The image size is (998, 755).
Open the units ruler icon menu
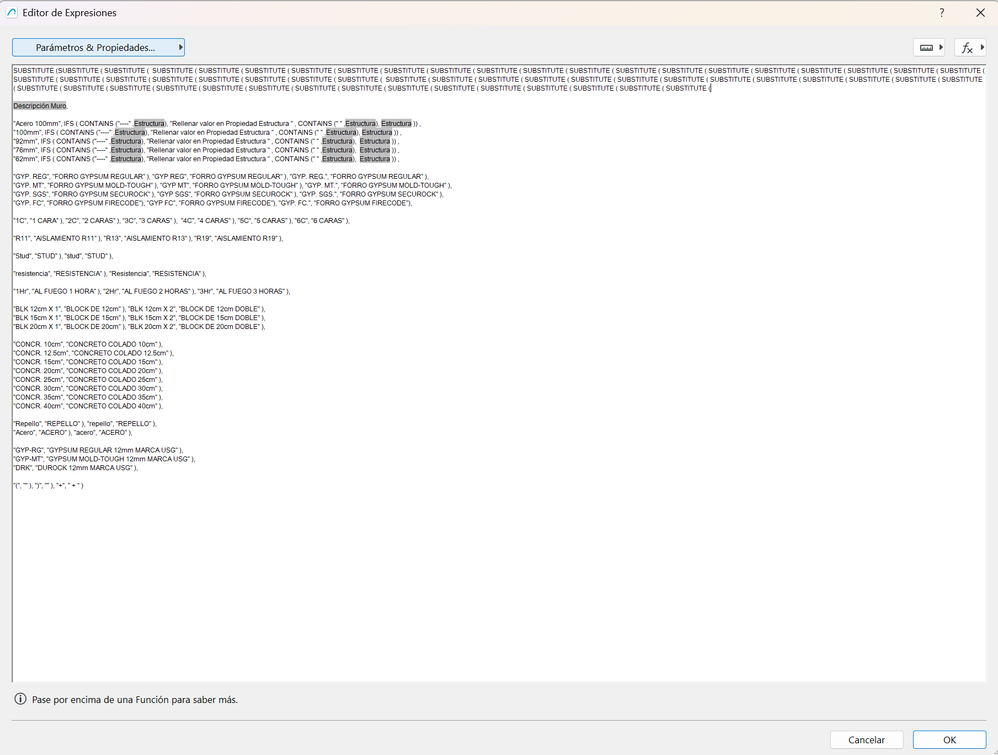929,47
